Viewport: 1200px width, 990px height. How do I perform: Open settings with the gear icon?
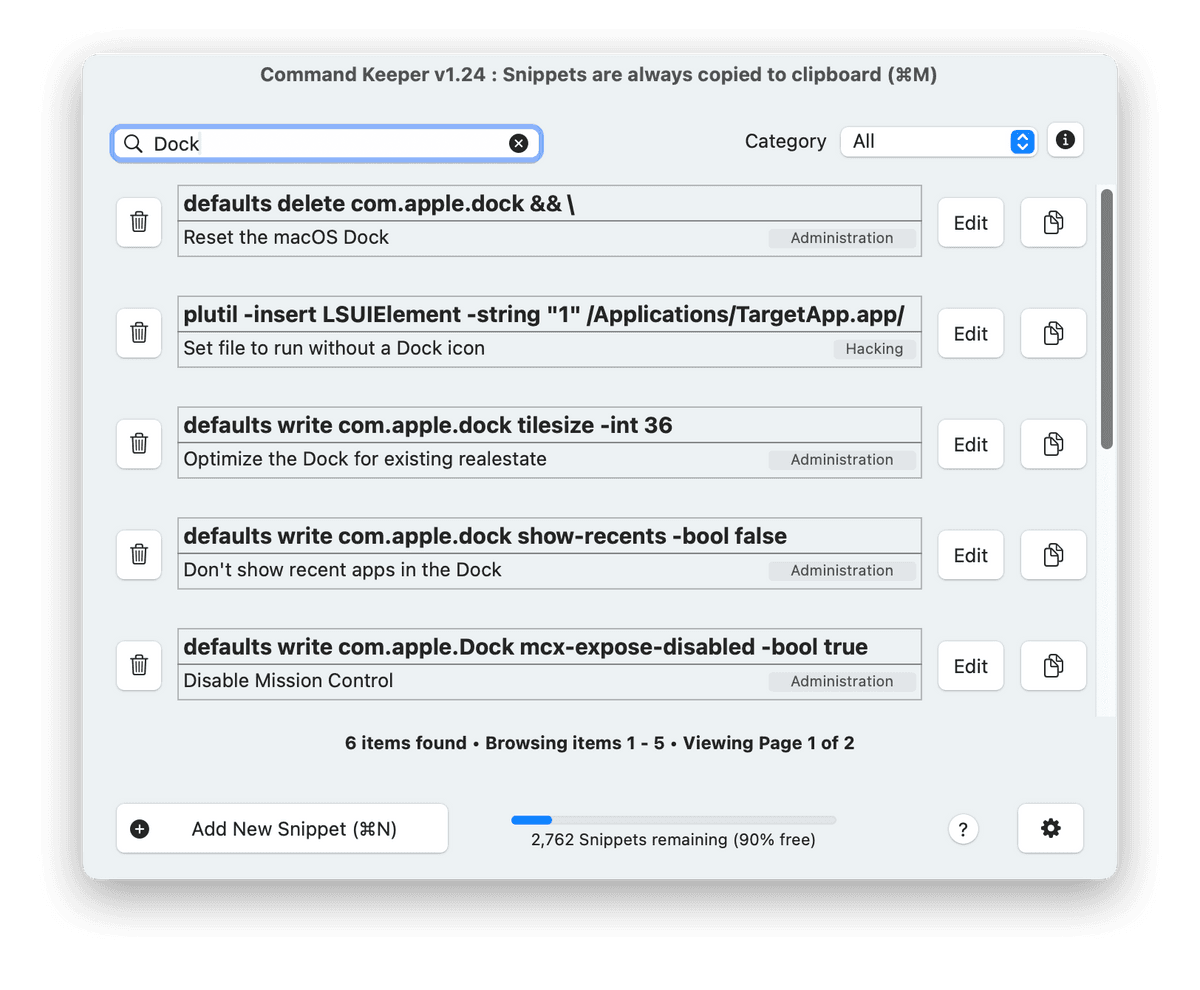point(1050,828)
